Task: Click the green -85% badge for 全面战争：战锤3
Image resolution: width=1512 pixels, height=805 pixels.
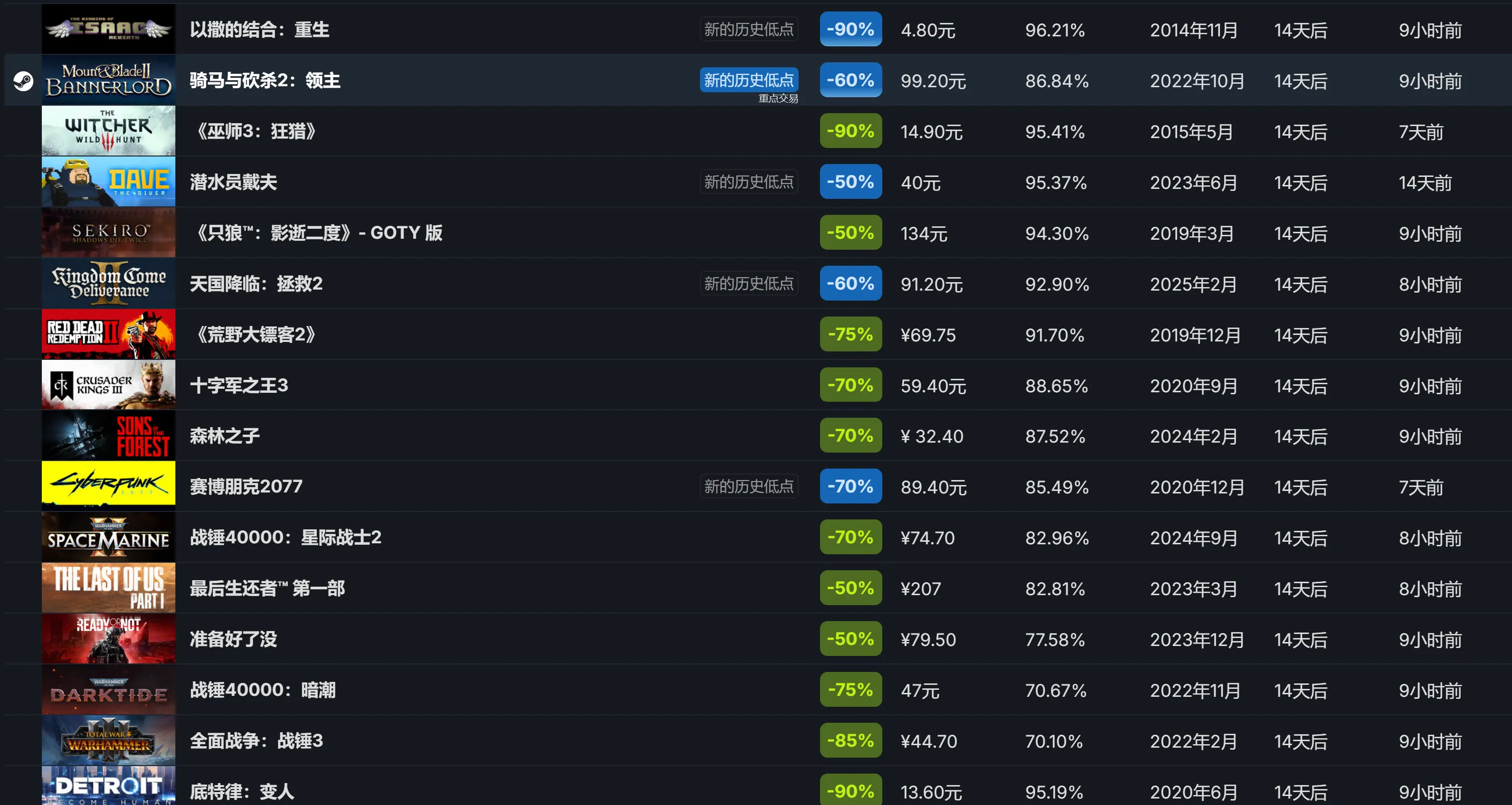Action: point(850,740)
